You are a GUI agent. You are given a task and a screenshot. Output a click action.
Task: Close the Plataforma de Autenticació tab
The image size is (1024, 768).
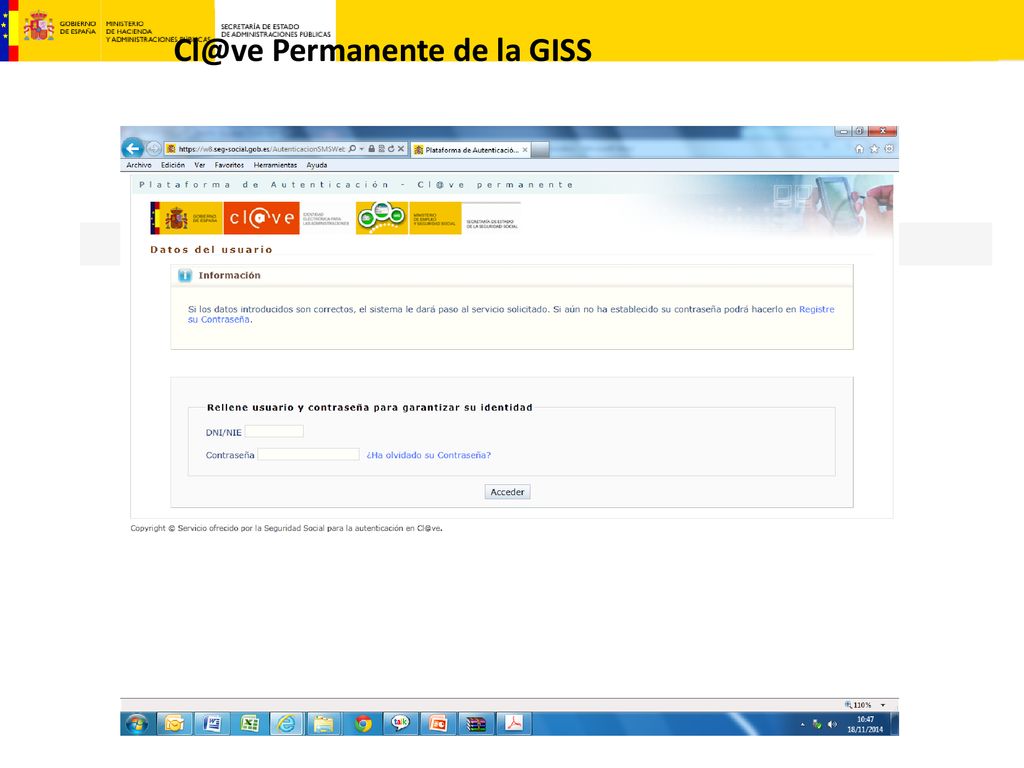[x=524, y=150]
